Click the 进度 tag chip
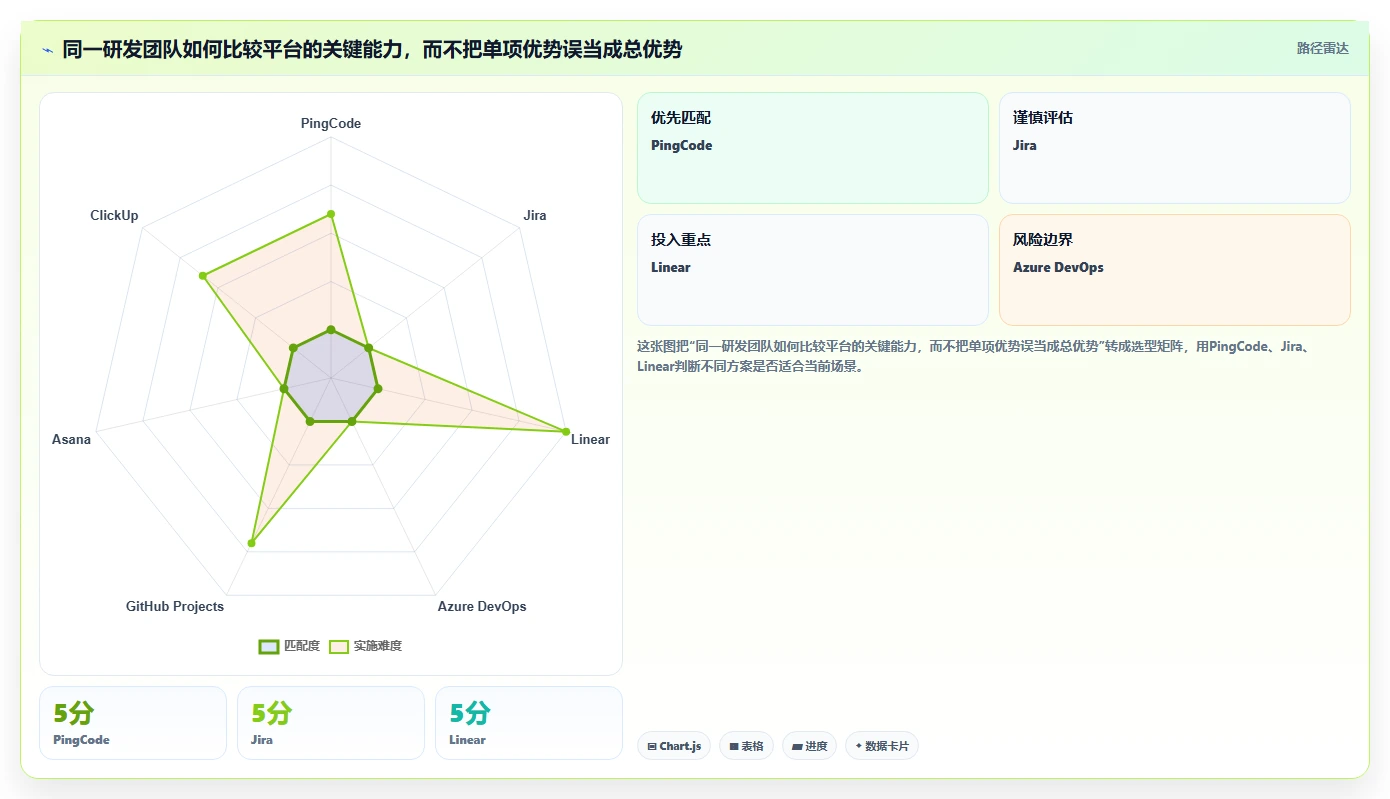 [810, 746]
